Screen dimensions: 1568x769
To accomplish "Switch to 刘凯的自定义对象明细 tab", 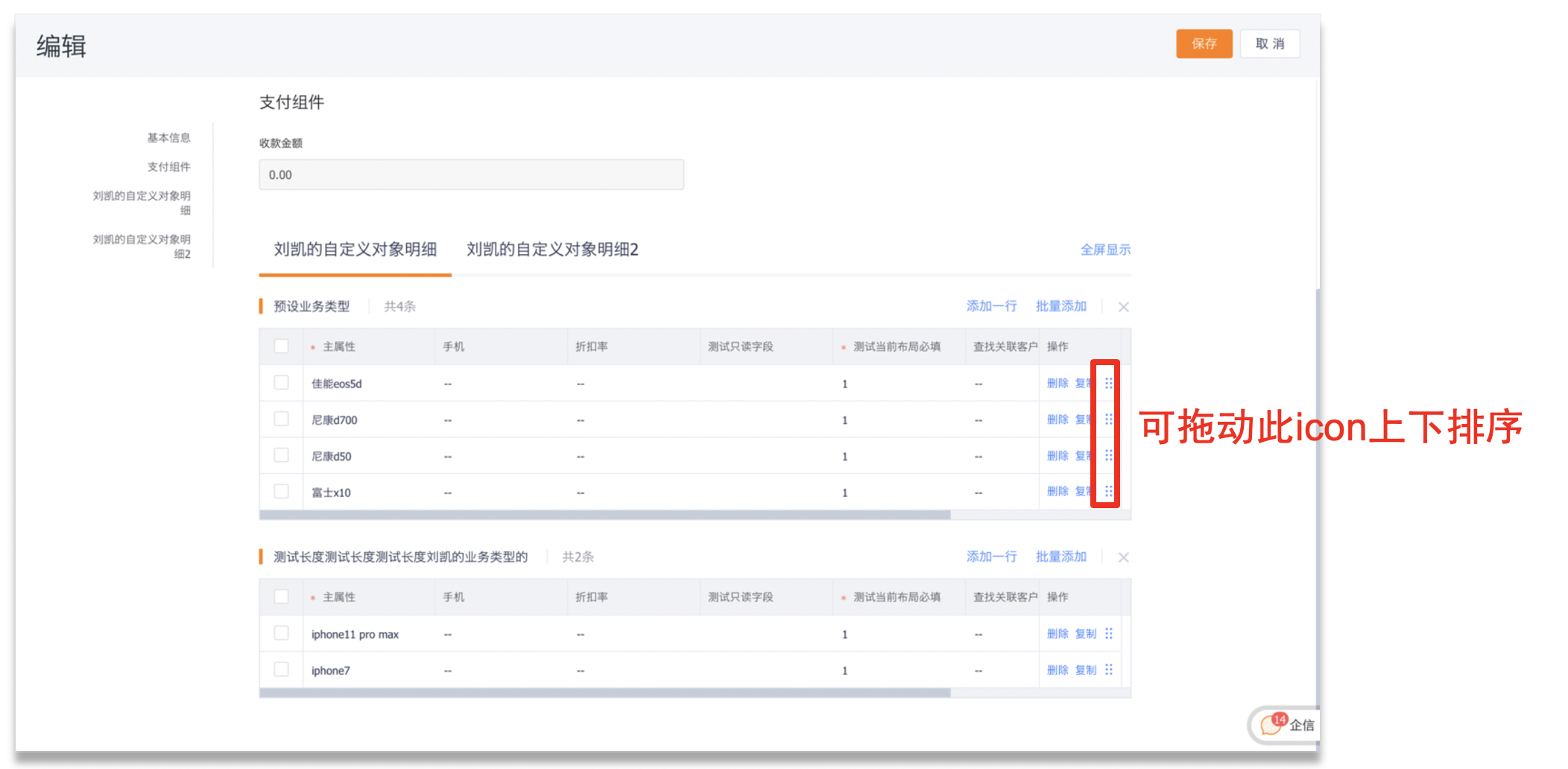I will click(355, 250).
